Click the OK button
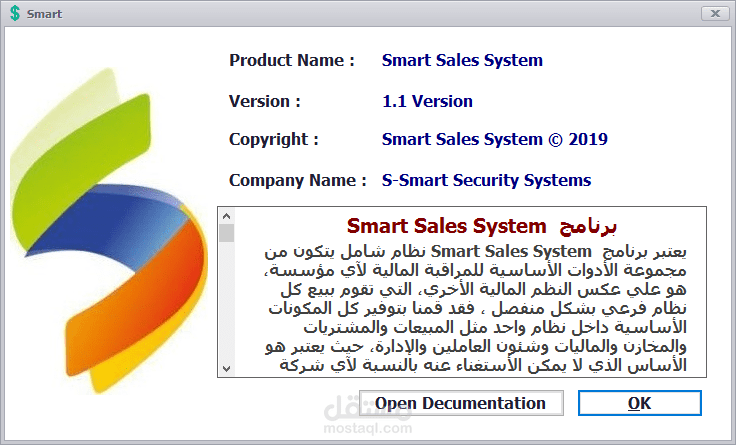 pyautogui.click(x=639, y=403)
